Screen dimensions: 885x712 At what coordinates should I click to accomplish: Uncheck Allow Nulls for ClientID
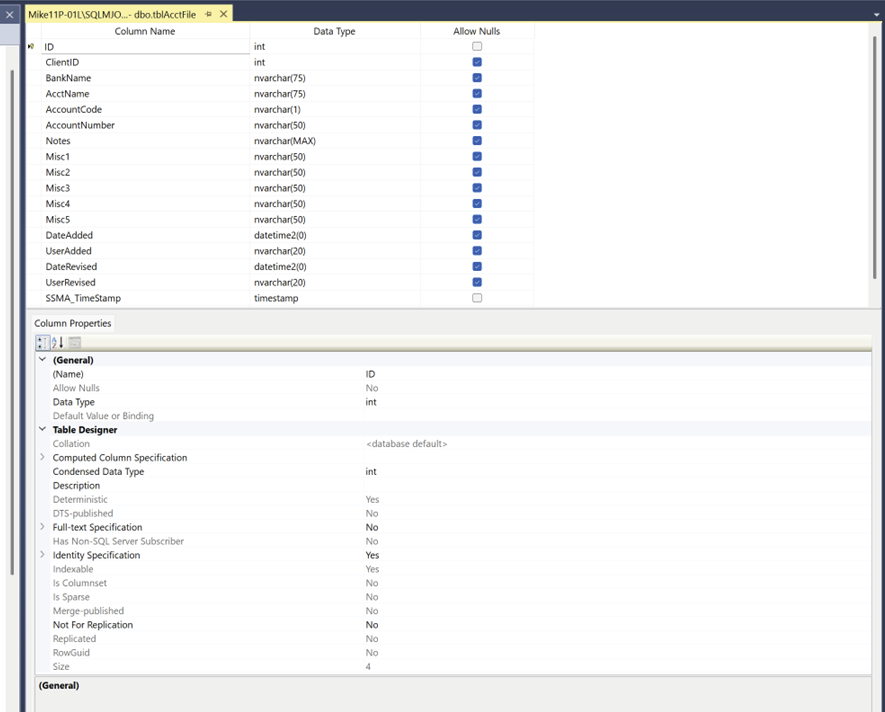(477, 62)
